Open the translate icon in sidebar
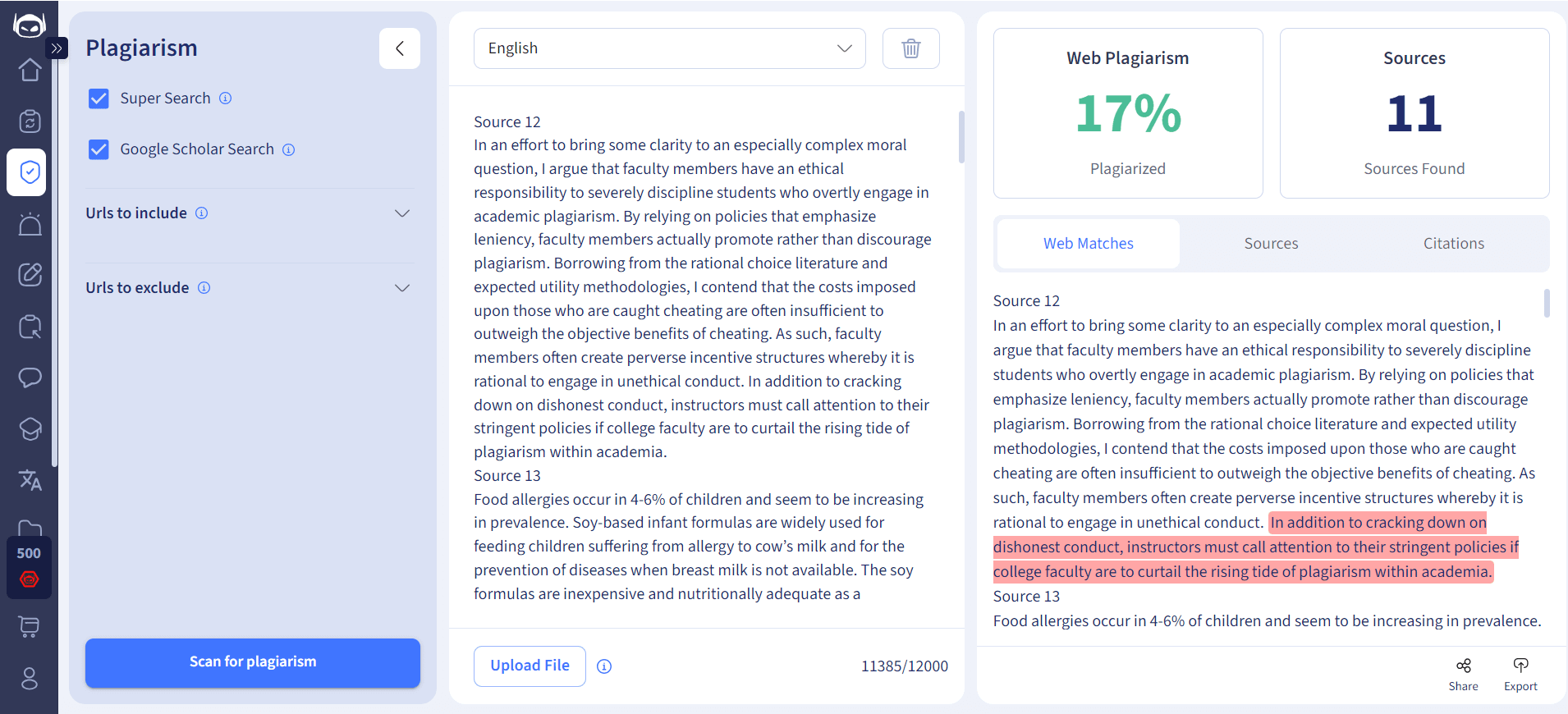Viewport: 1568px width, 714px height. (x=30, y=479)
